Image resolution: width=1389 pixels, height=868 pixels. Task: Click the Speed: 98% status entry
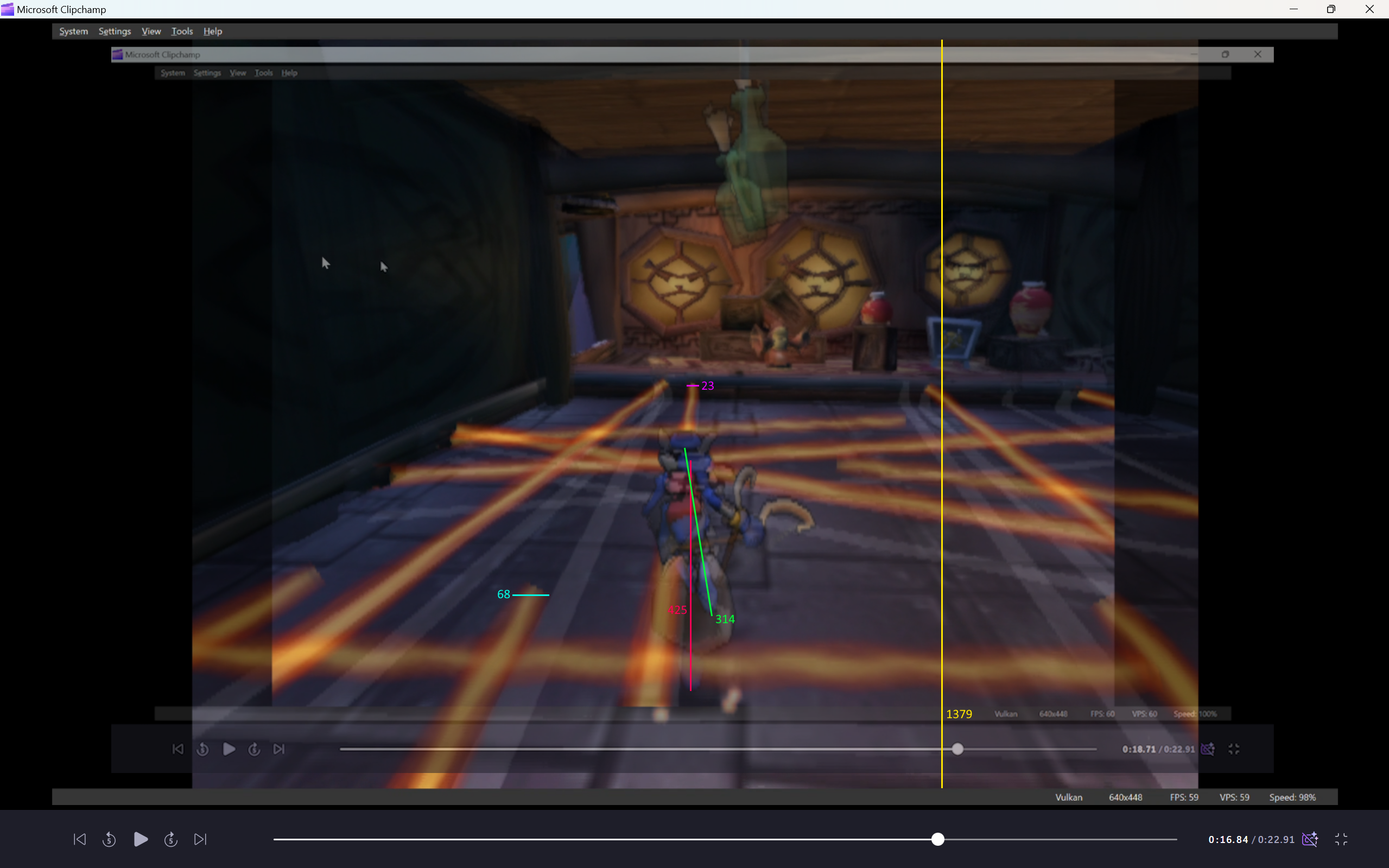coord(1292,797)
